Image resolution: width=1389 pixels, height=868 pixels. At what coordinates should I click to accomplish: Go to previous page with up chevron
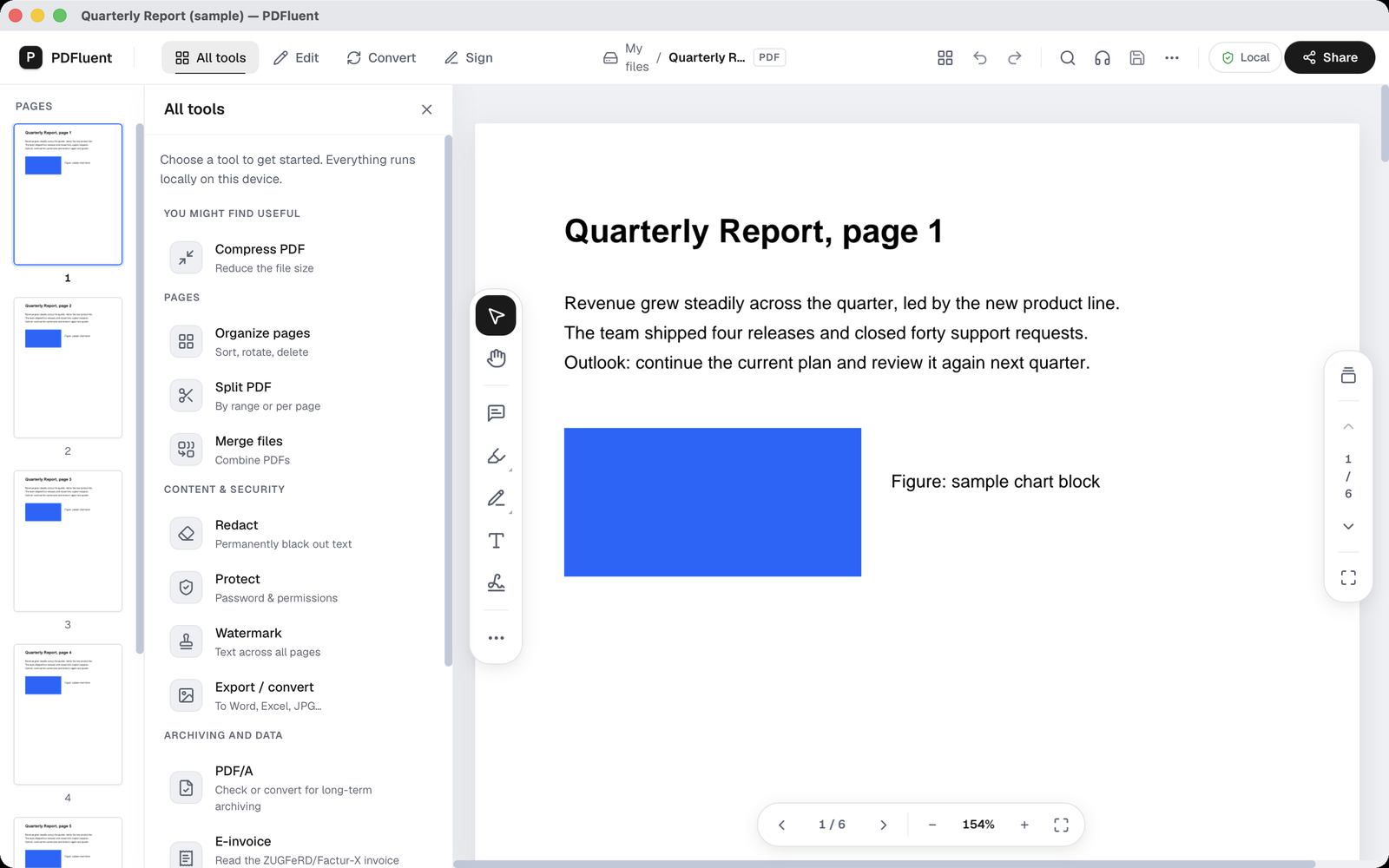(x=1348, y=426)
